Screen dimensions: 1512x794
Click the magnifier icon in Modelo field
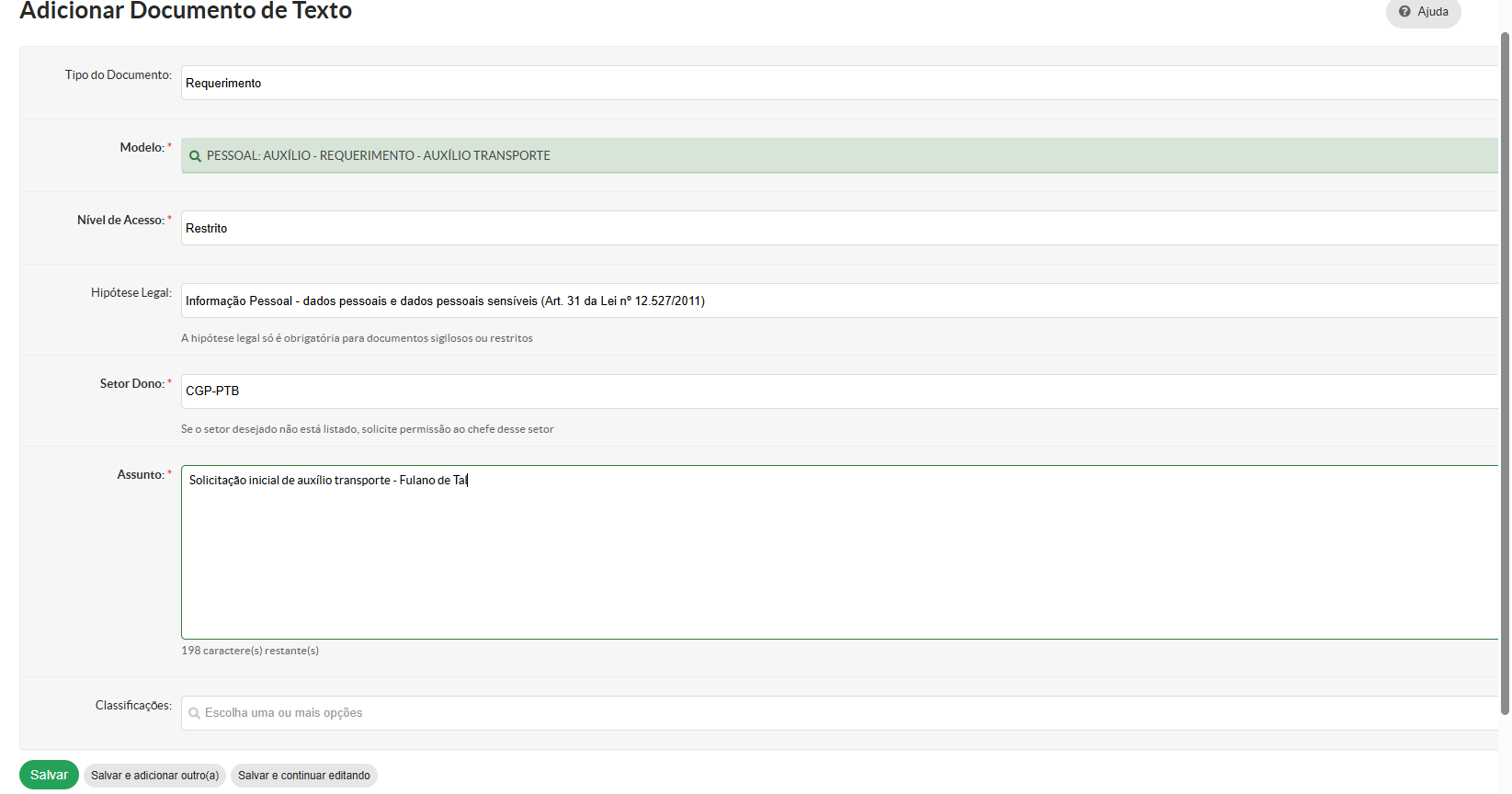[x=195, y=156]
